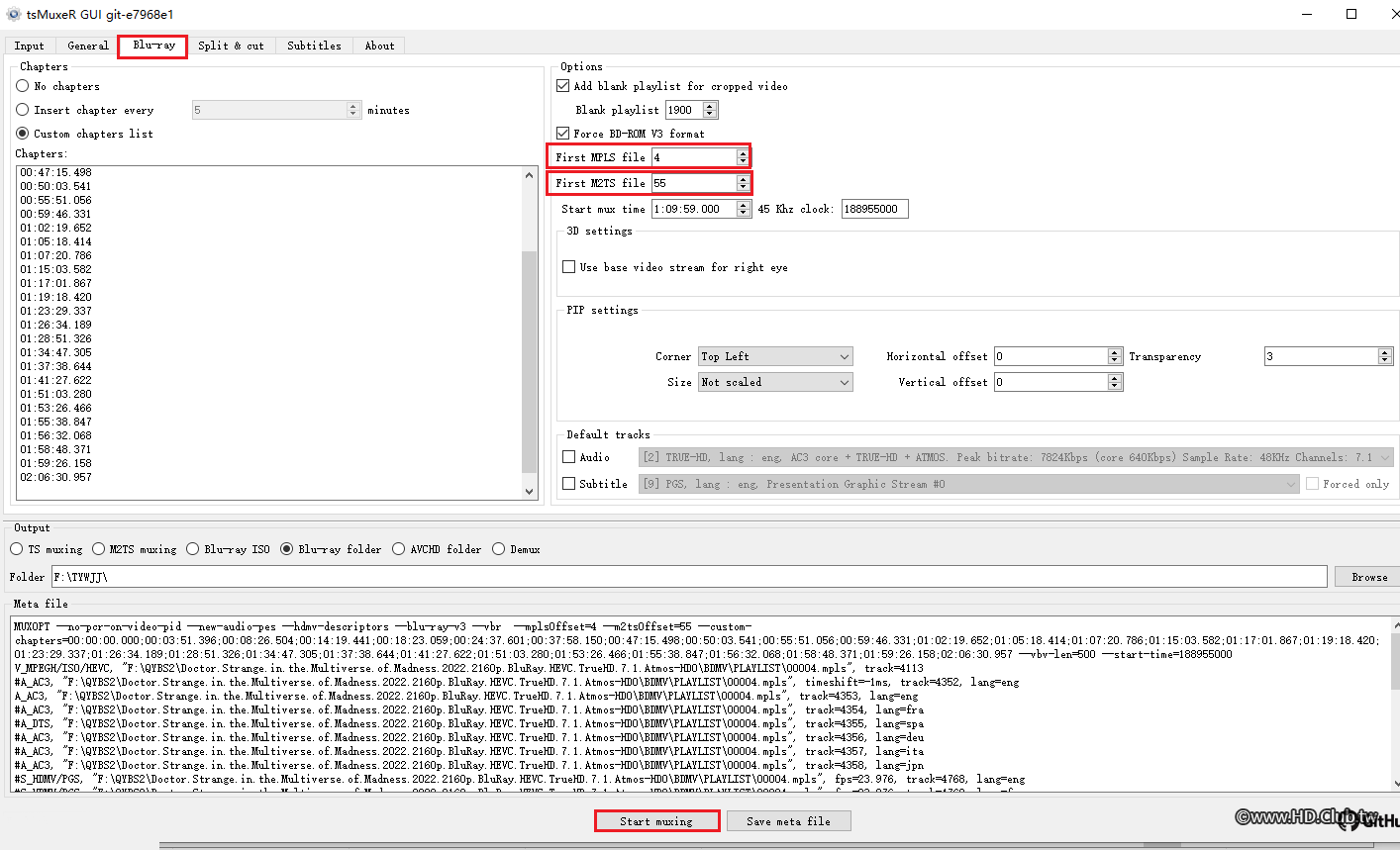1400x850 pixels.
Task: Click the Horizontal offset stepper arrows
Action: [1115, 356]
